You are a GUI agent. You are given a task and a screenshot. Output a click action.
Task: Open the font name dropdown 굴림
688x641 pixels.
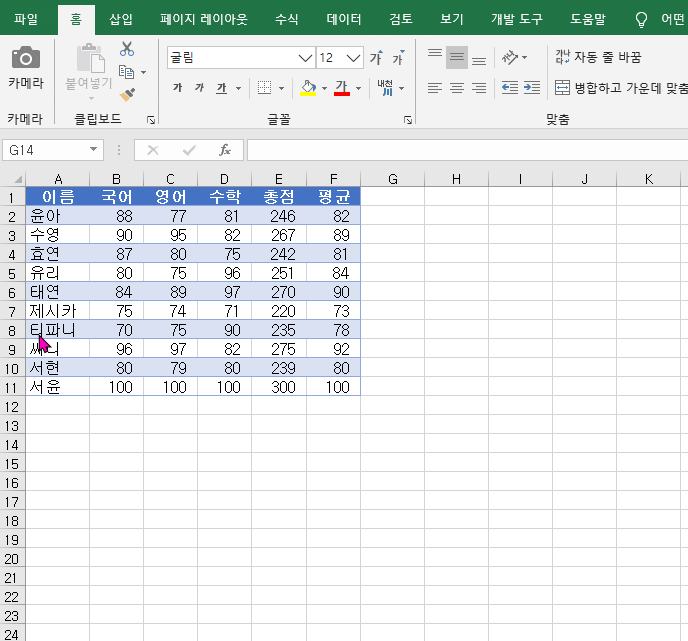[x=305, y=58]
